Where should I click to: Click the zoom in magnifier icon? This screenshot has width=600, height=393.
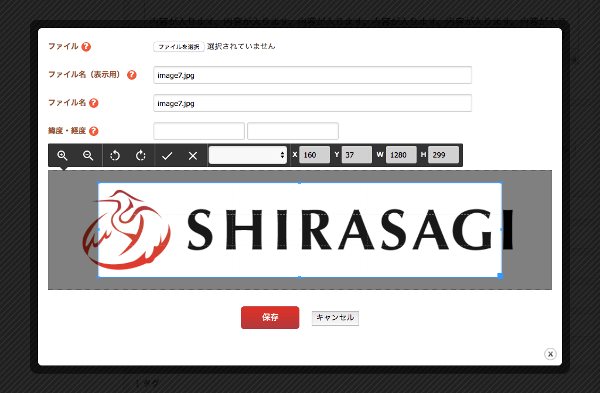click(62, 155)
